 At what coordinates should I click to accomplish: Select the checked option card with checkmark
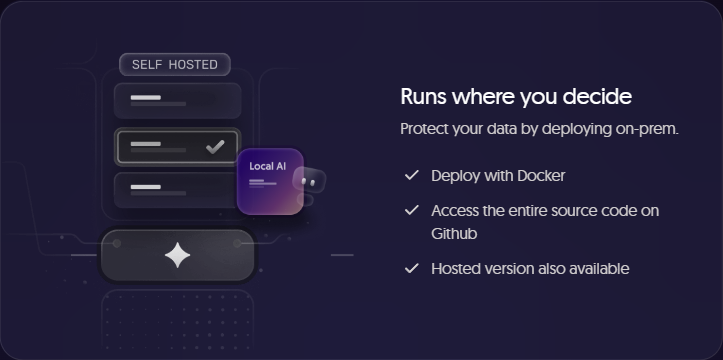click(178, 147)
